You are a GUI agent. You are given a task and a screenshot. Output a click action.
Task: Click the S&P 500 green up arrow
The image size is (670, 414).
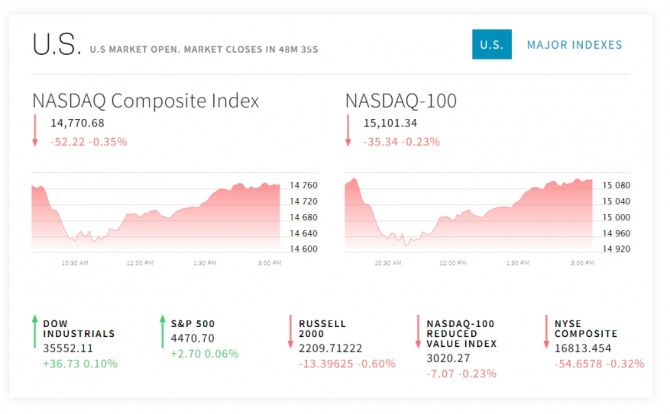pos(162,332)
